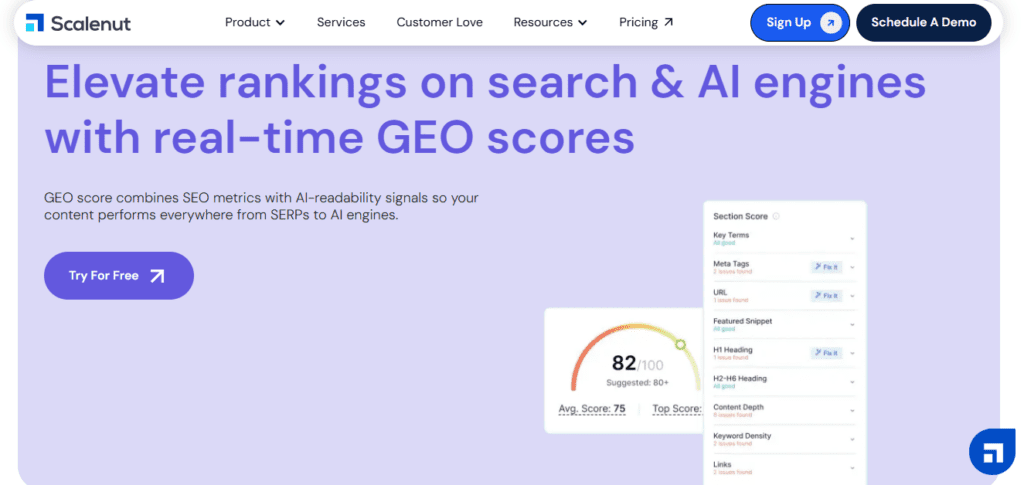Open the floating chat widget icon
This screenshot has width=1024, height=485.
[x=991, y=452]
